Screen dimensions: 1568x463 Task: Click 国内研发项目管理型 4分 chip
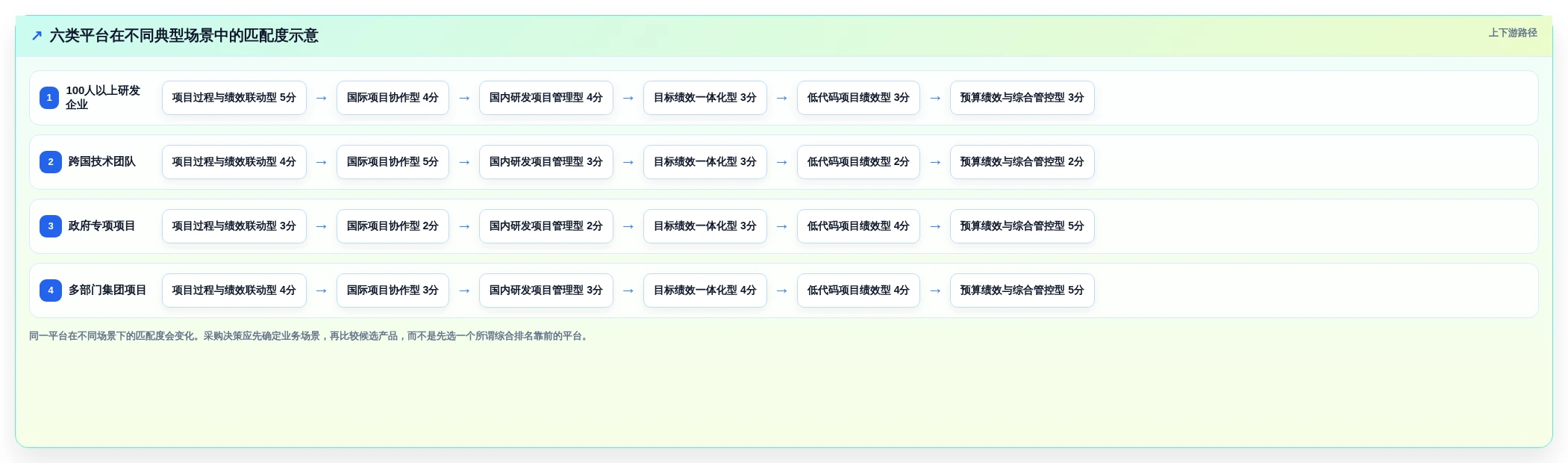tap(546, 98)
